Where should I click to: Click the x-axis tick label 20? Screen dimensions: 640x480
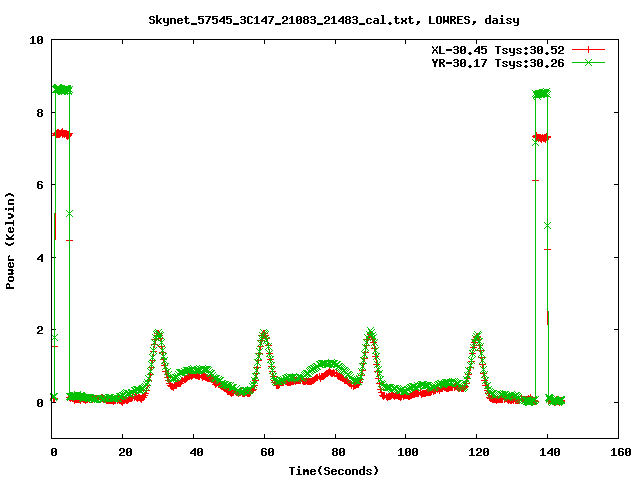(x=125, y=452)
